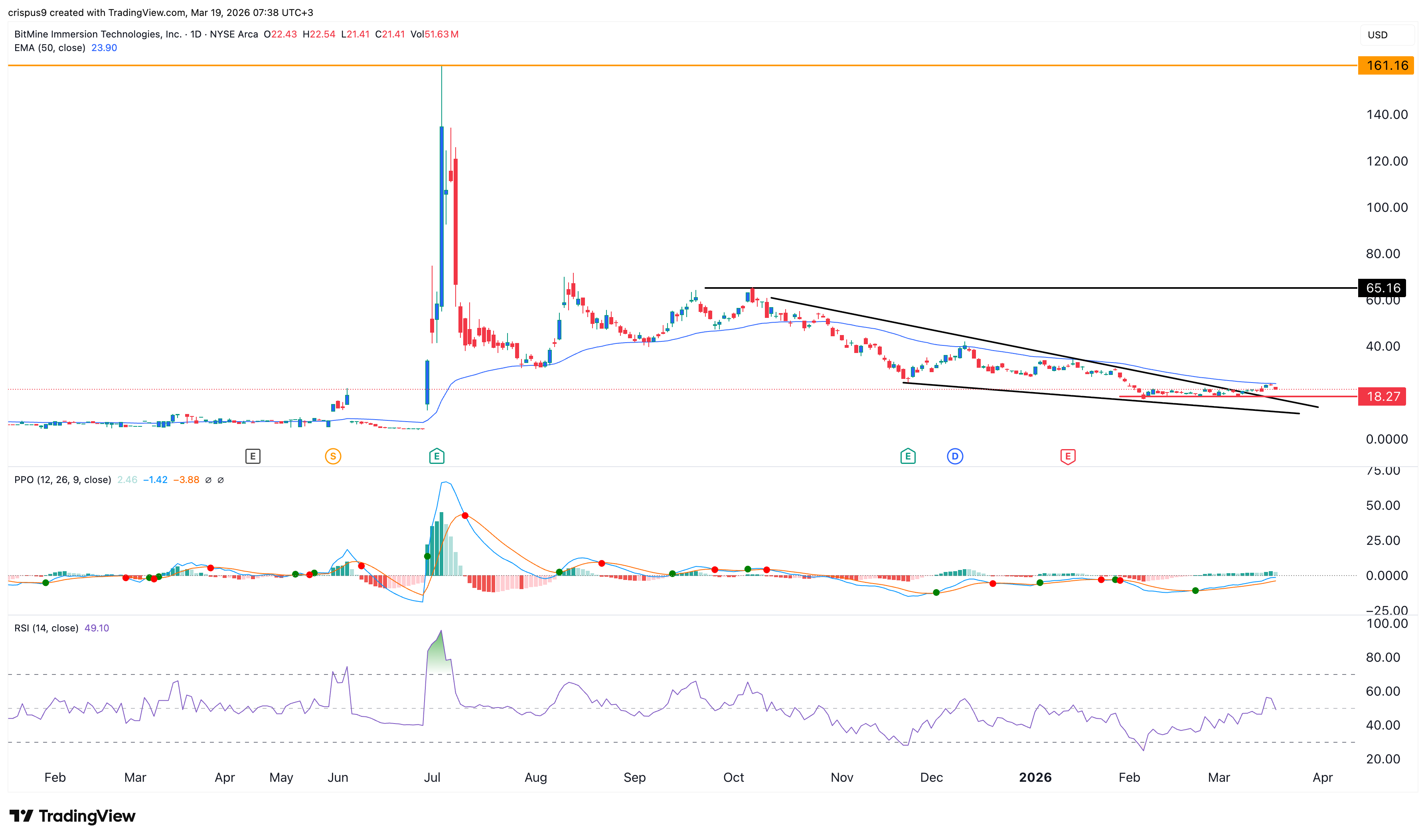Click the blue PPO value −1.42 in the legend

(156, 479)
